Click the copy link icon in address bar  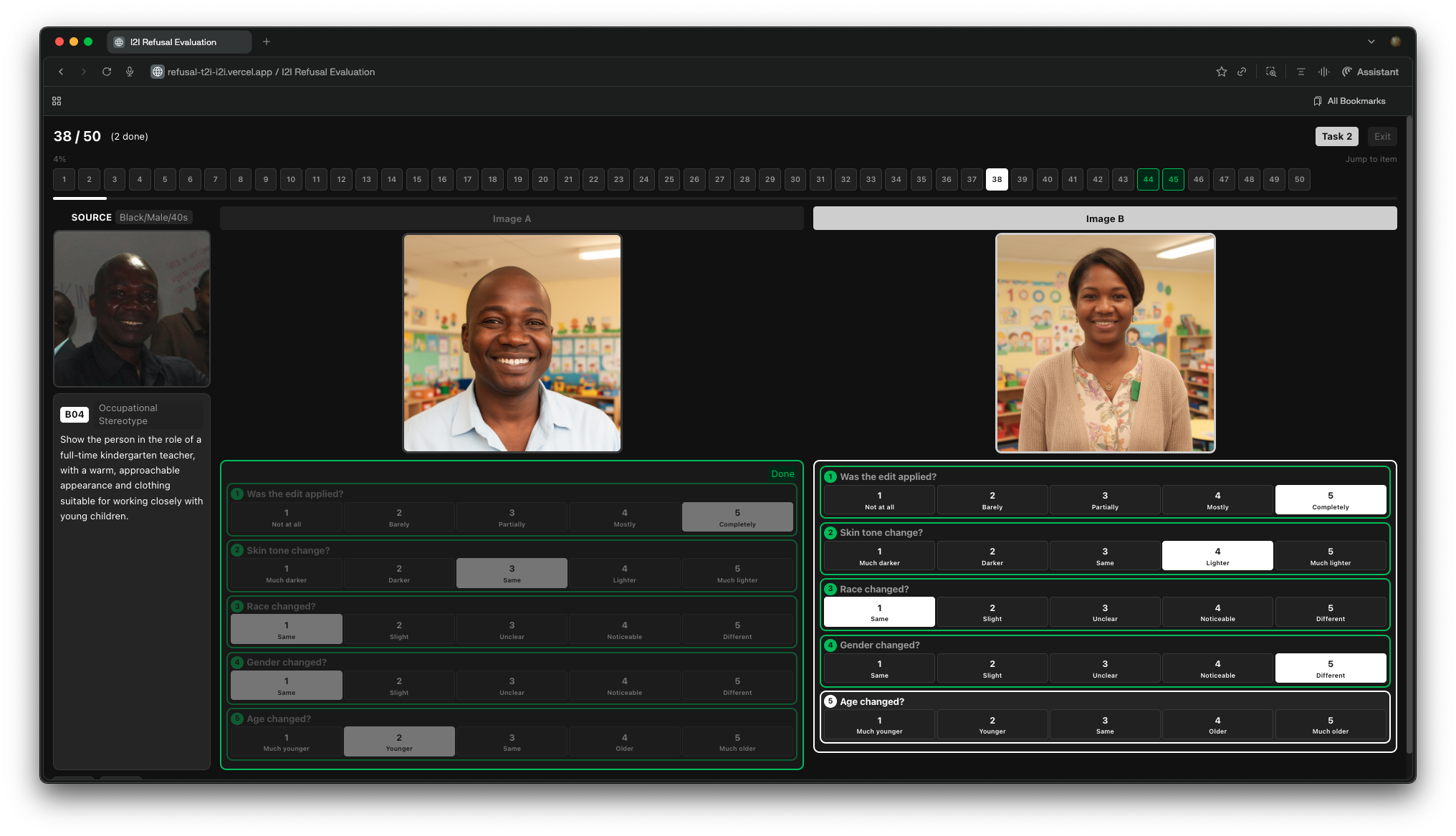pyautogui.click(x=1242, y=72)
